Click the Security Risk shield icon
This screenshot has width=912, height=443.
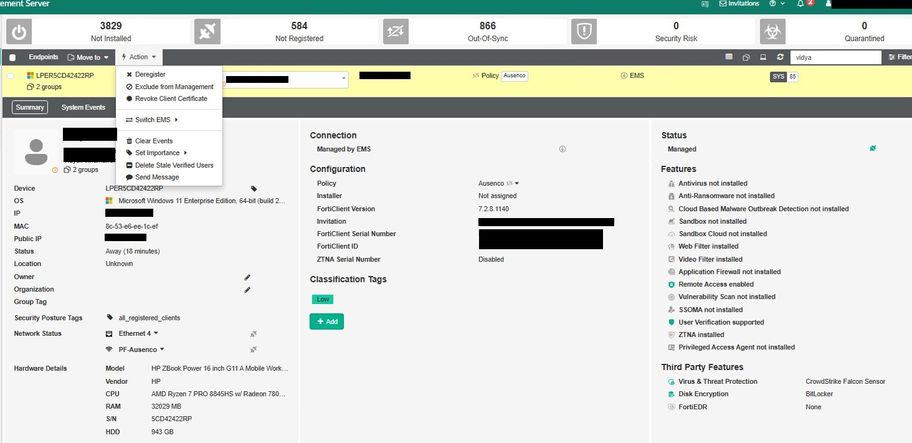[584, 31]
